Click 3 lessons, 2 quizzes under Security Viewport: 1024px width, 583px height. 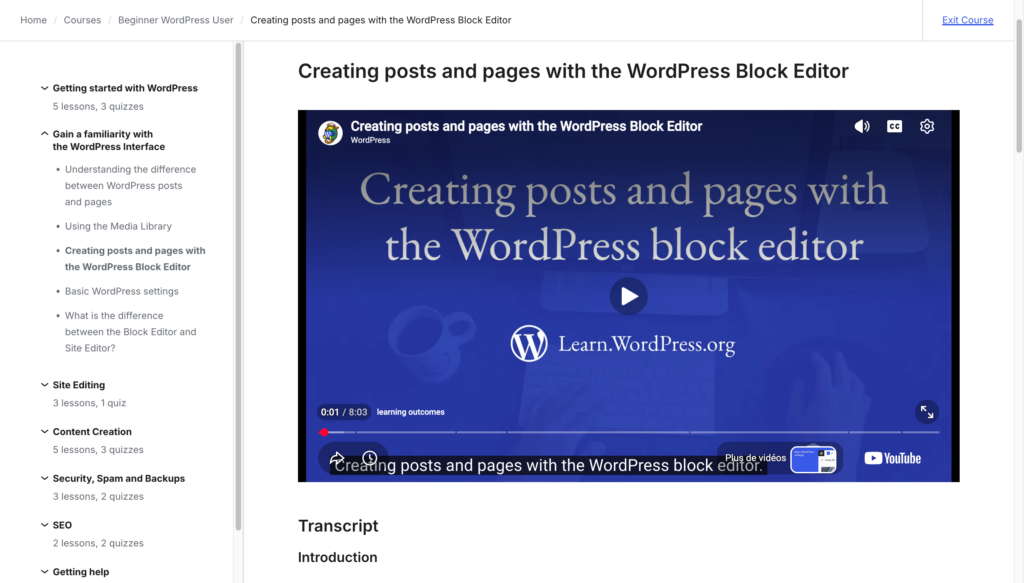pyautogui.click(x=98, y=497)
